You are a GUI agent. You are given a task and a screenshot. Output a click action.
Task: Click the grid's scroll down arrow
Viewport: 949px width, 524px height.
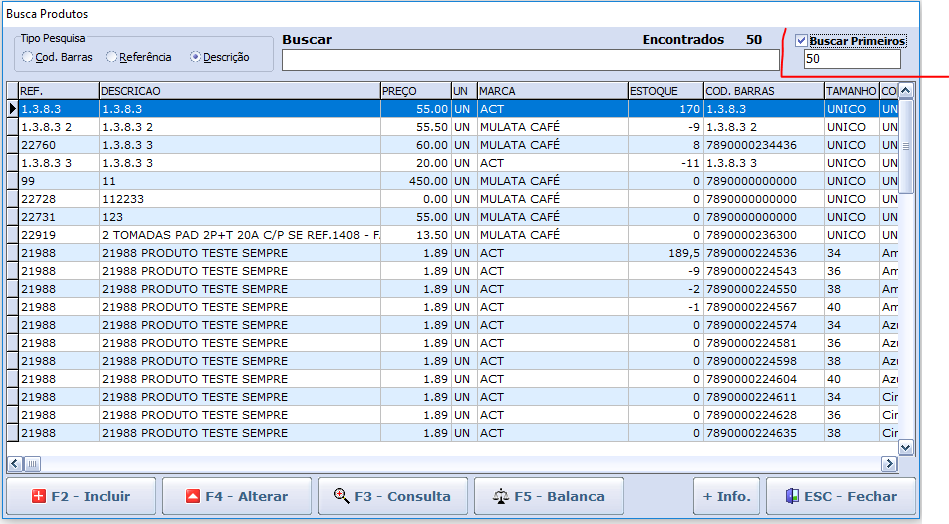[906, 447]
